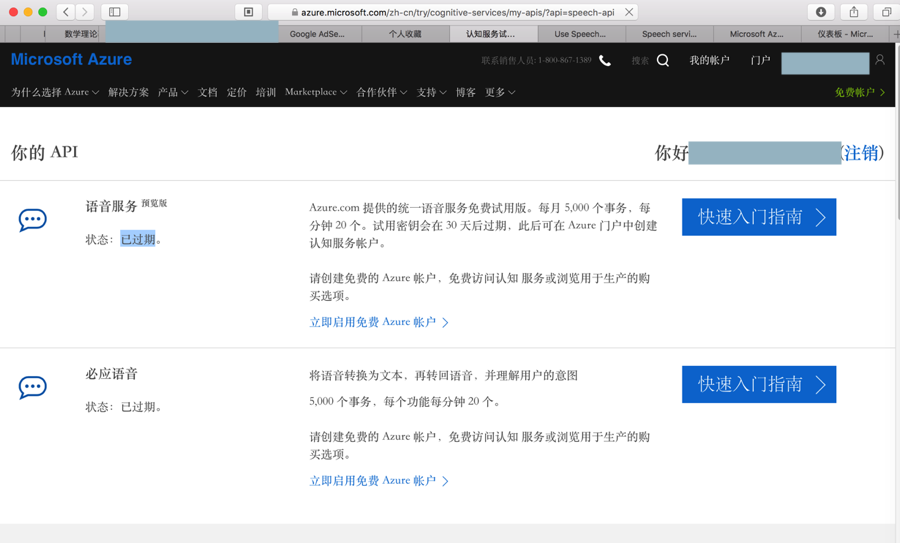The width and height of the screenshot is (900, 543).
Task: Click the address bar URL field
Action: point(453,11)
